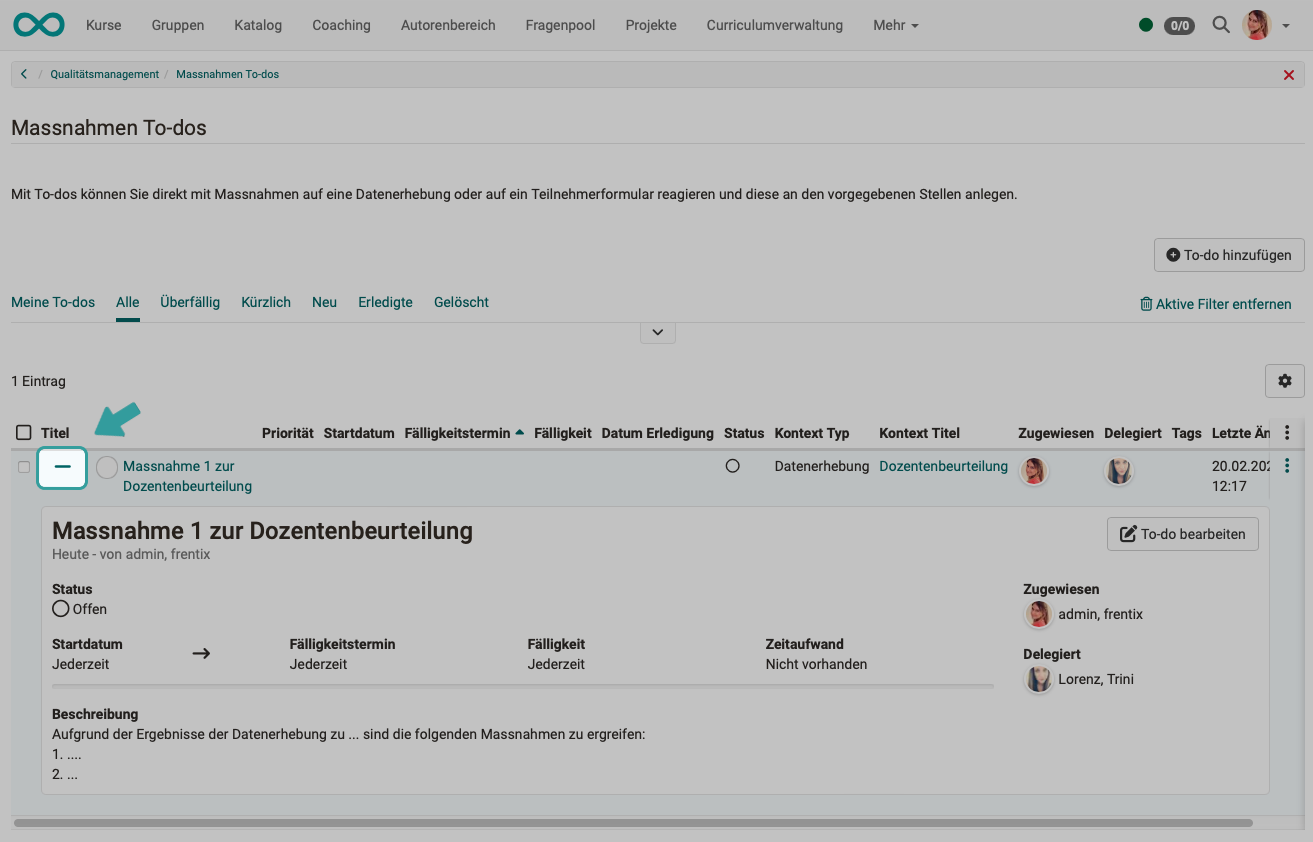This screenshot has width=1313, height=842.
Task: Expand the filter area with the down chevron
Action: pos(657,331)
